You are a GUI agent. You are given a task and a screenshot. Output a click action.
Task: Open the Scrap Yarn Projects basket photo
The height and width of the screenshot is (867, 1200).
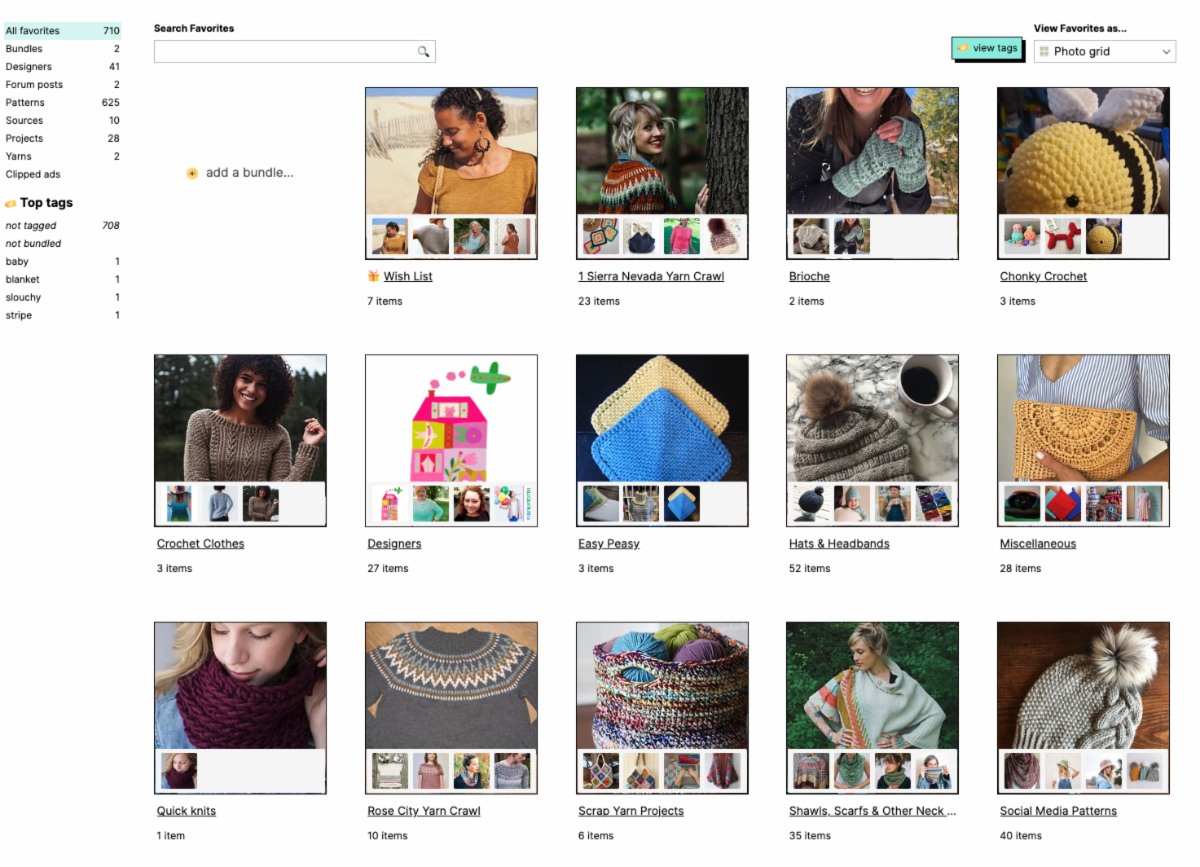click(662, 685)
